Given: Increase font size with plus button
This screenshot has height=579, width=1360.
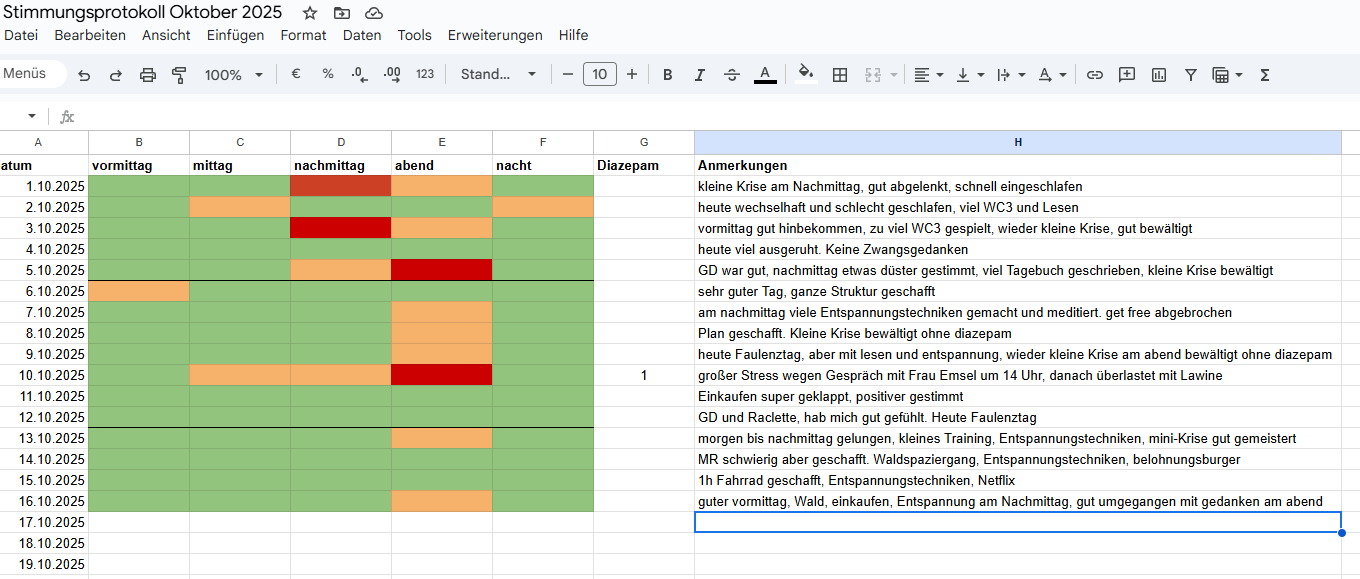Looking at the screenshot, I should [632, 75].
